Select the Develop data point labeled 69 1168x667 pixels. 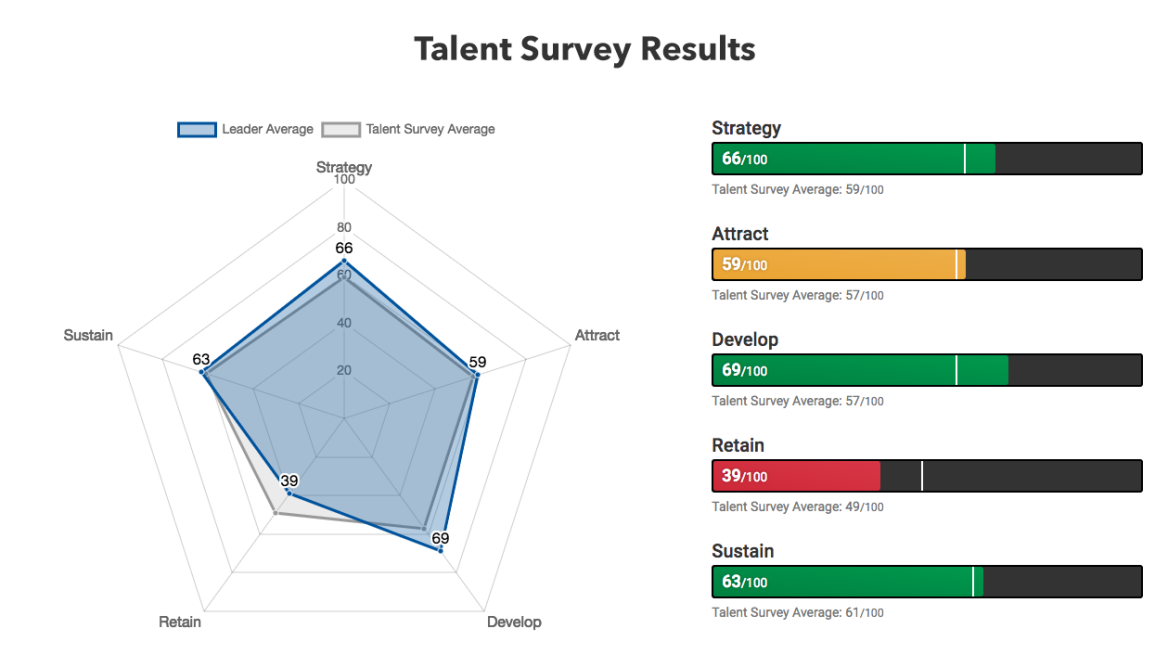440,550
